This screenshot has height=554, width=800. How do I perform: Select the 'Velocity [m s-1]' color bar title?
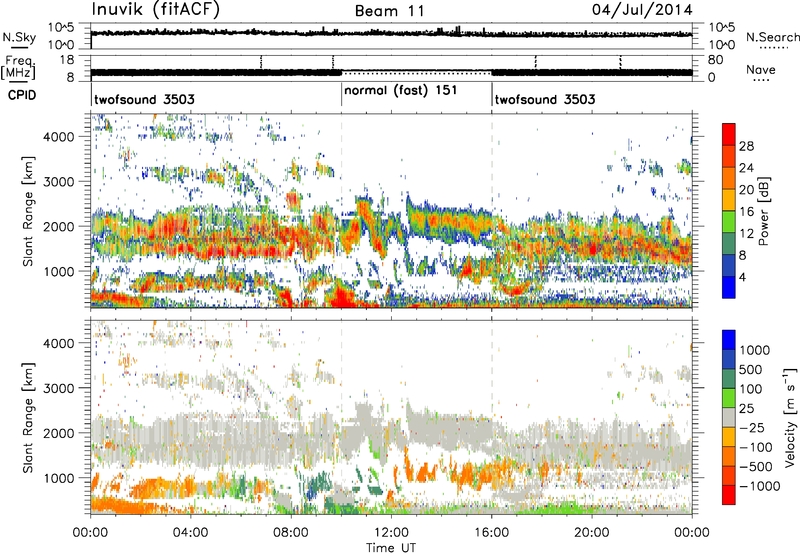coord(790,417)
